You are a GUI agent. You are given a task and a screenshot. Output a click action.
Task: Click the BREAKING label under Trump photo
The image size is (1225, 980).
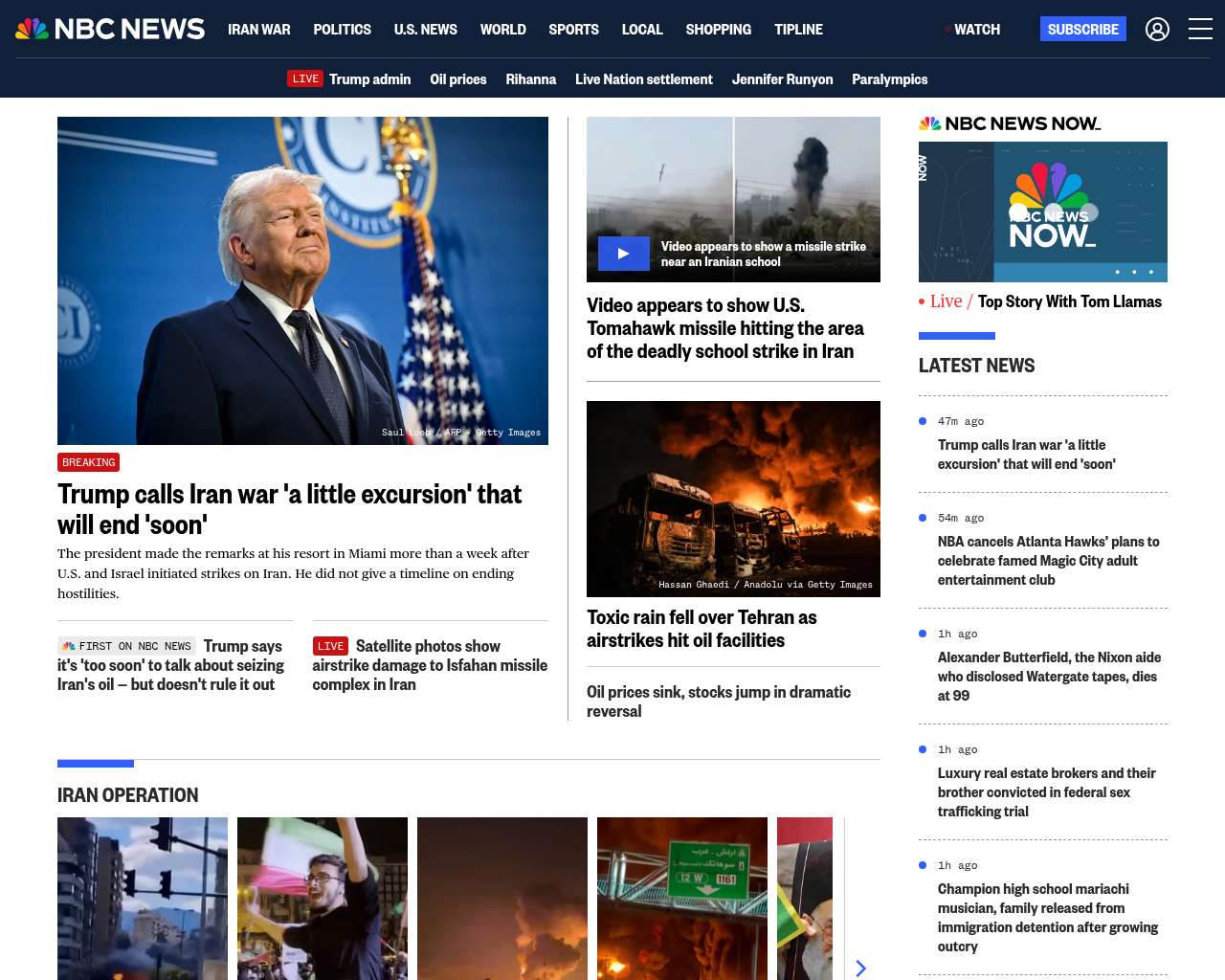point(88,462)
